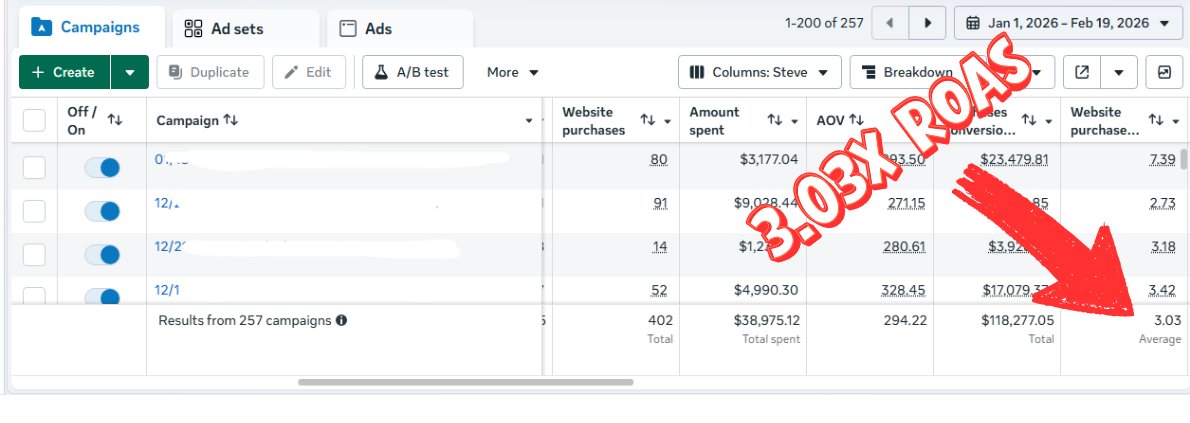Image resolution: width=1190 pixels, height=423 pixels.
Task: Open campaign link in the 3.42 row
Action: coord(167,290)
